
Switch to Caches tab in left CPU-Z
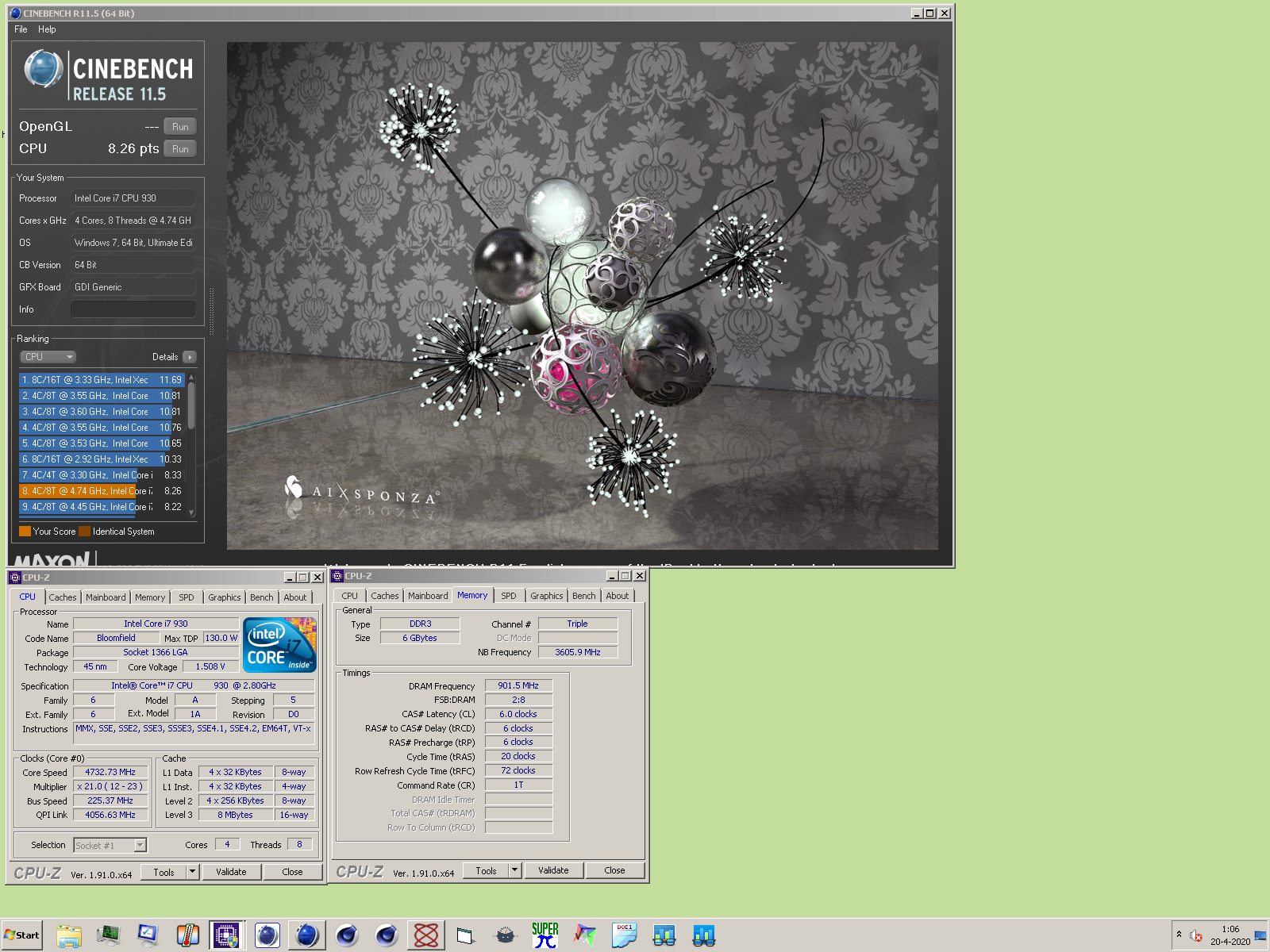[63, 597]
